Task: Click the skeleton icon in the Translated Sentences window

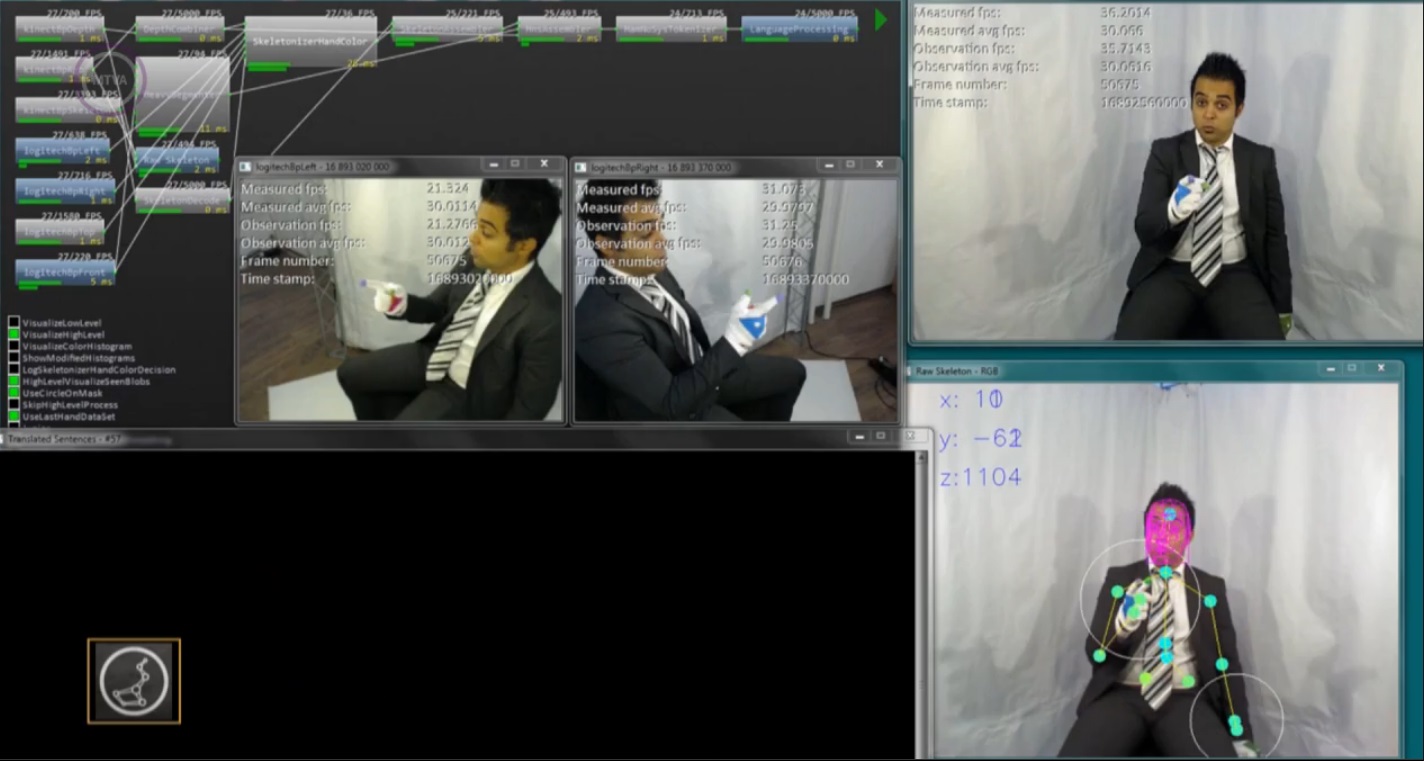Action: (134, 681)
